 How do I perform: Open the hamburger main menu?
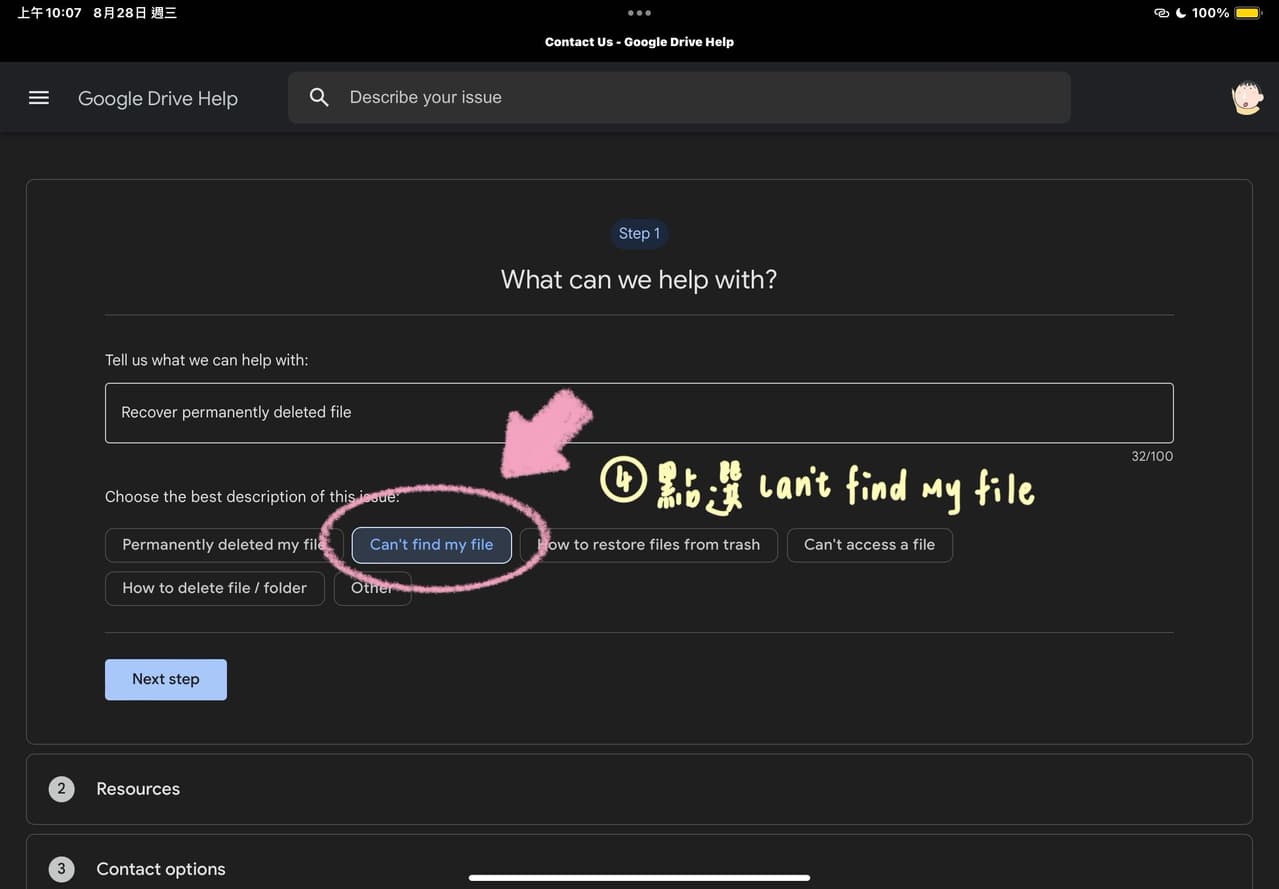click(x=39, y=98)
